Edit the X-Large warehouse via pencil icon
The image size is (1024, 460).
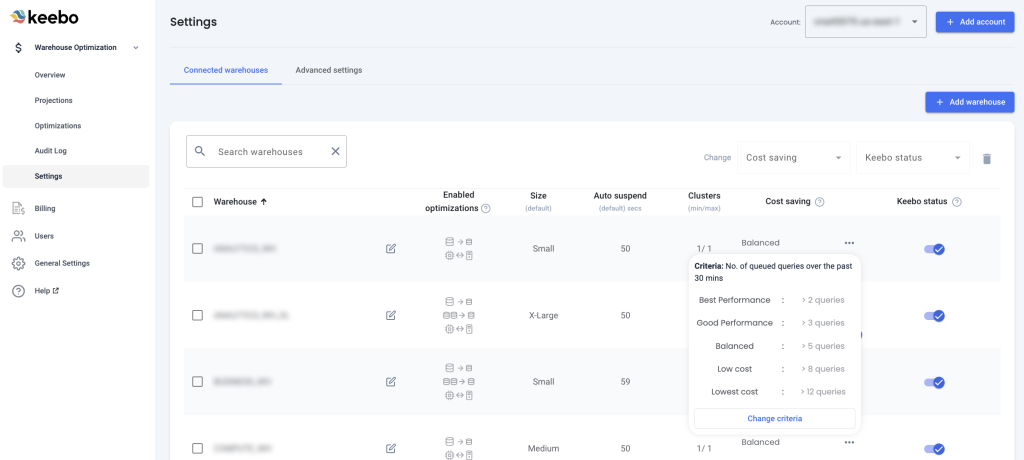[x=391, y=315]
